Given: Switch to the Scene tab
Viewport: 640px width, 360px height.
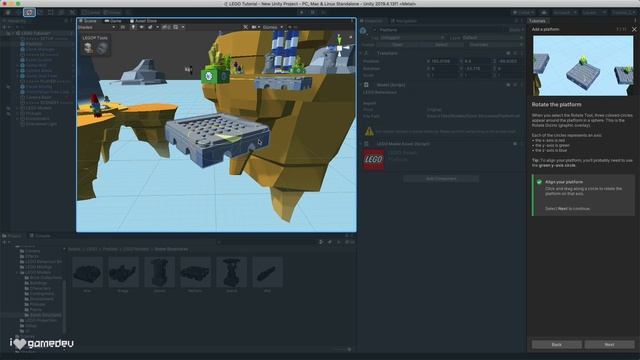Looking at the screenshot, I should click(88, 20).
